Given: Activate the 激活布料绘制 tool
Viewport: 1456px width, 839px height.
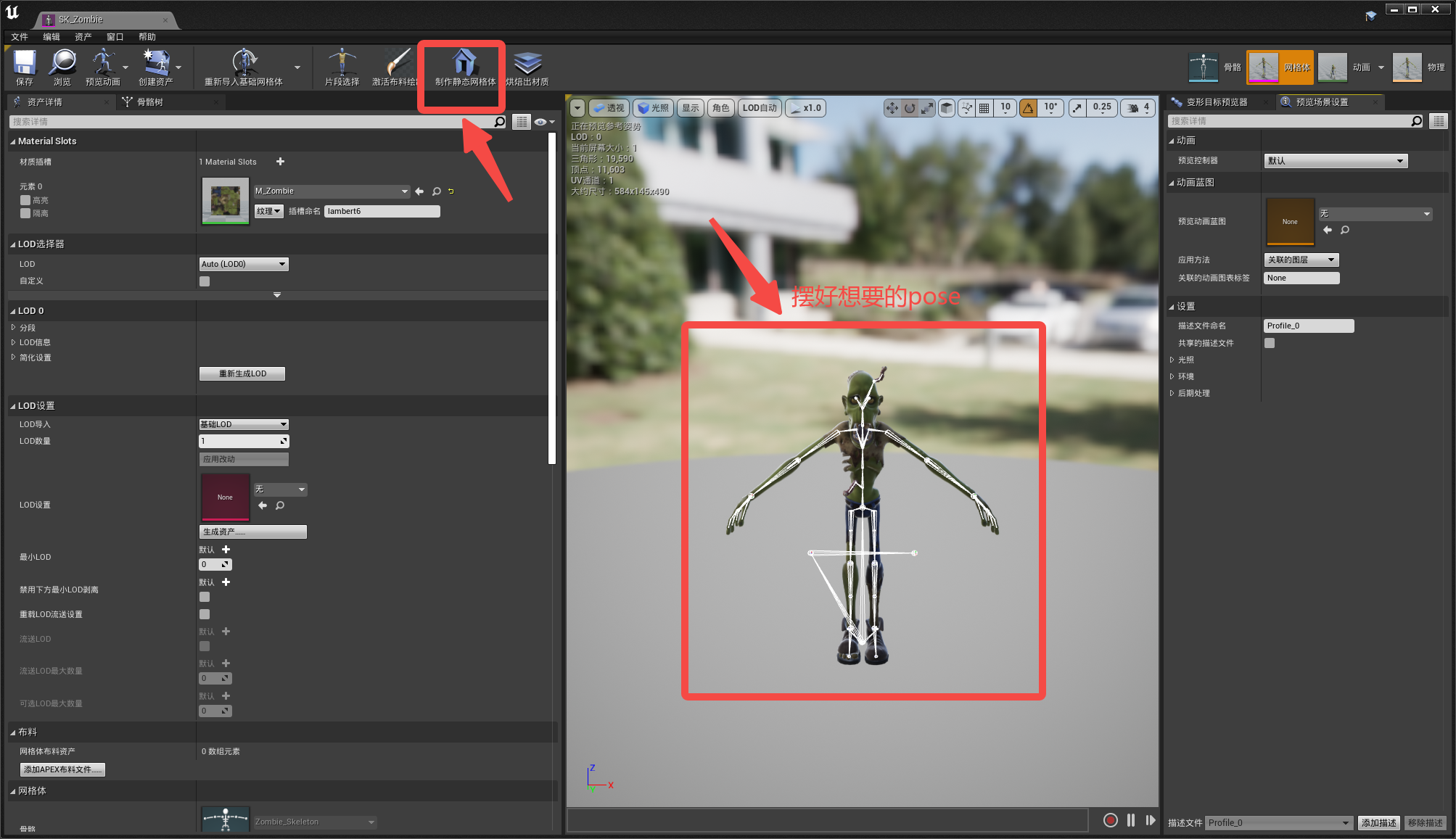Looking at the screenshot, I should pyautogui.click(x=396, y=67).
